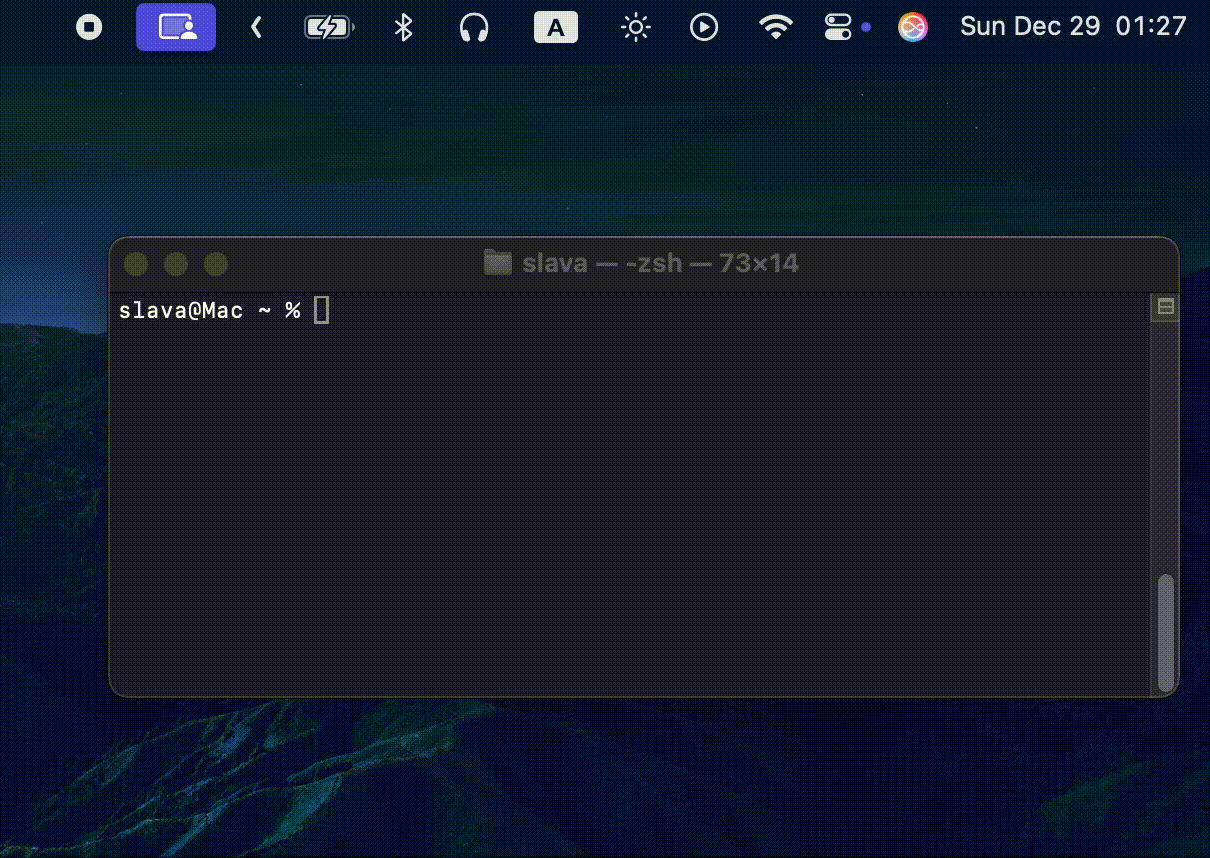The width and height of the screenshot is (1210, 858).
Task: Open the Now Playing menu bar control
Action: click(x=704, y=27)
